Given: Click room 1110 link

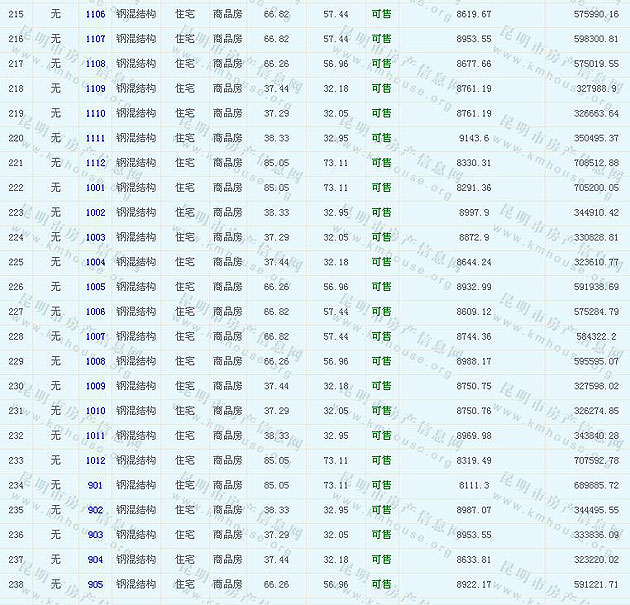Looking at the screenshot, I should [x=95, y=113].
